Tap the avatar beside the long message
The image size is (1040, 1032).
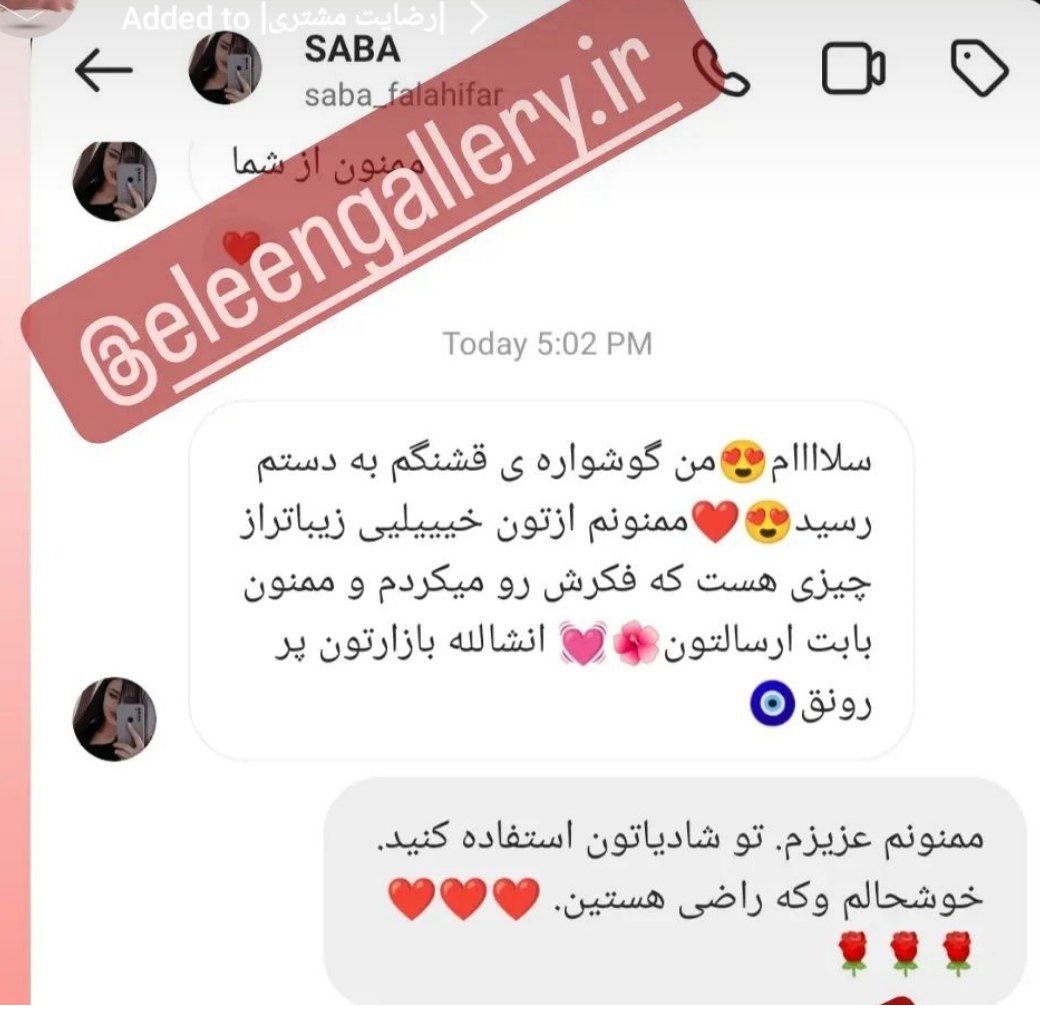(x=114, y=719)
